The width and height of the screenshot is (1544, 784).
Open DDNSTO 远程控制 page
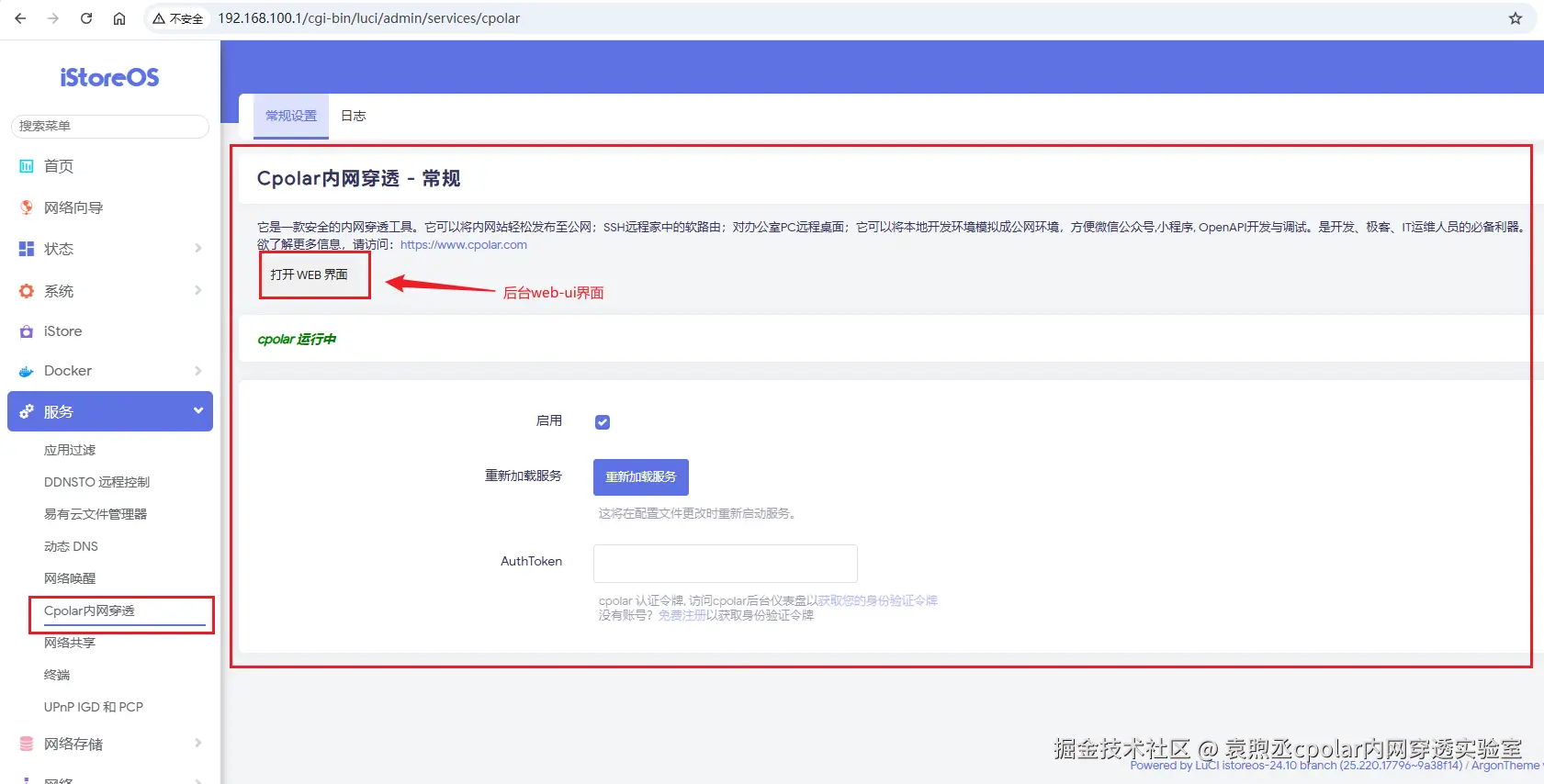pos(96,482)
